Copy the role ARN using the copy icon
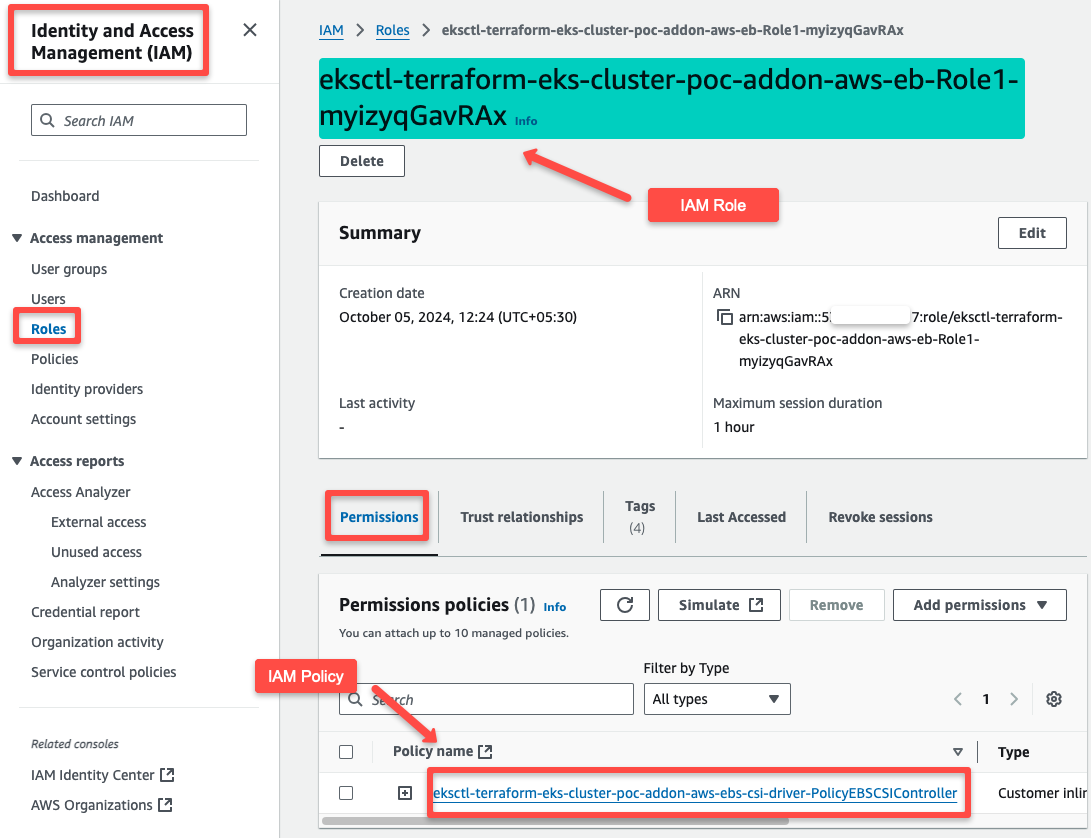This screenshot has height=838, width=1091. click(724, 317)
